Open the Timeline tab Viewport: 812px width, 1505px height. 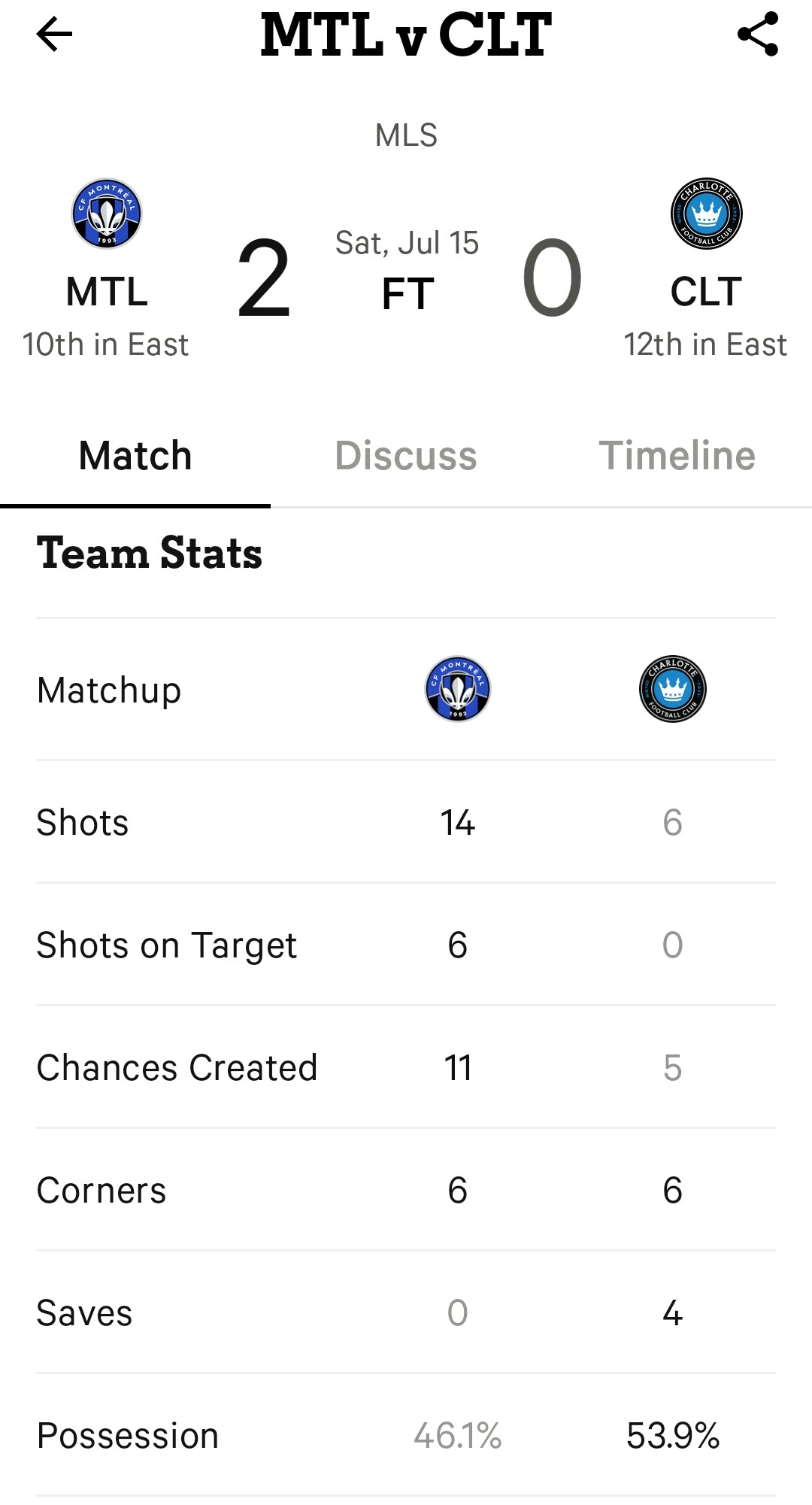pos(677,456)
